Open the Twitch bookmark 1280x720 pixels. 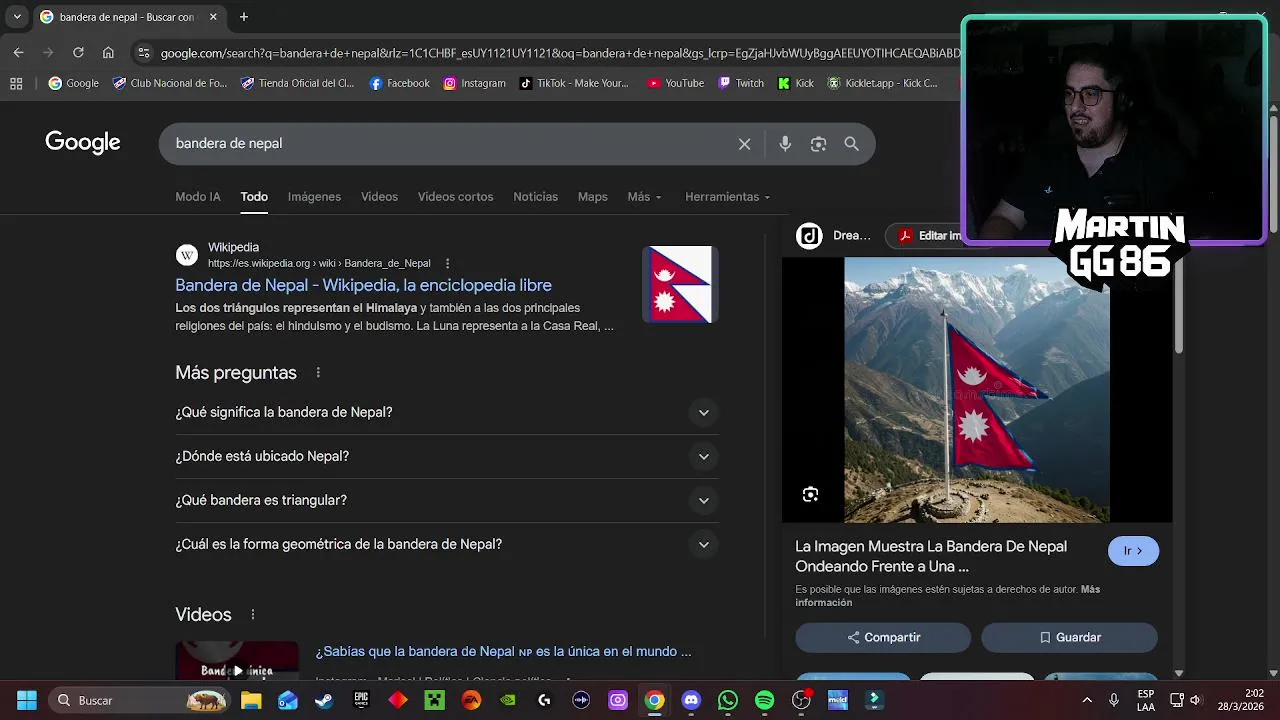tap(741, 83)
